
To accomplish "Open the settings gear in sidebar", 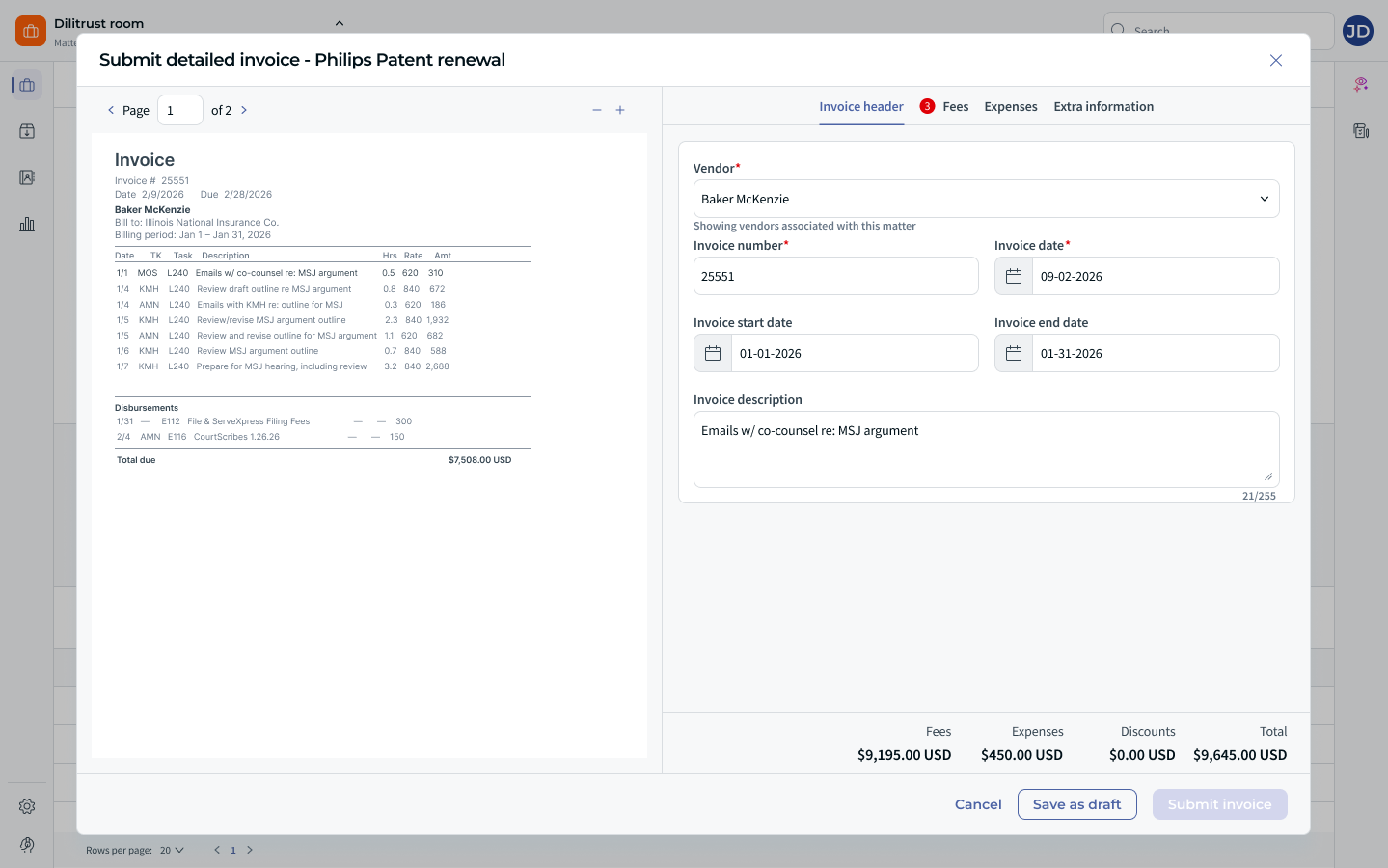I will point(27,806).
